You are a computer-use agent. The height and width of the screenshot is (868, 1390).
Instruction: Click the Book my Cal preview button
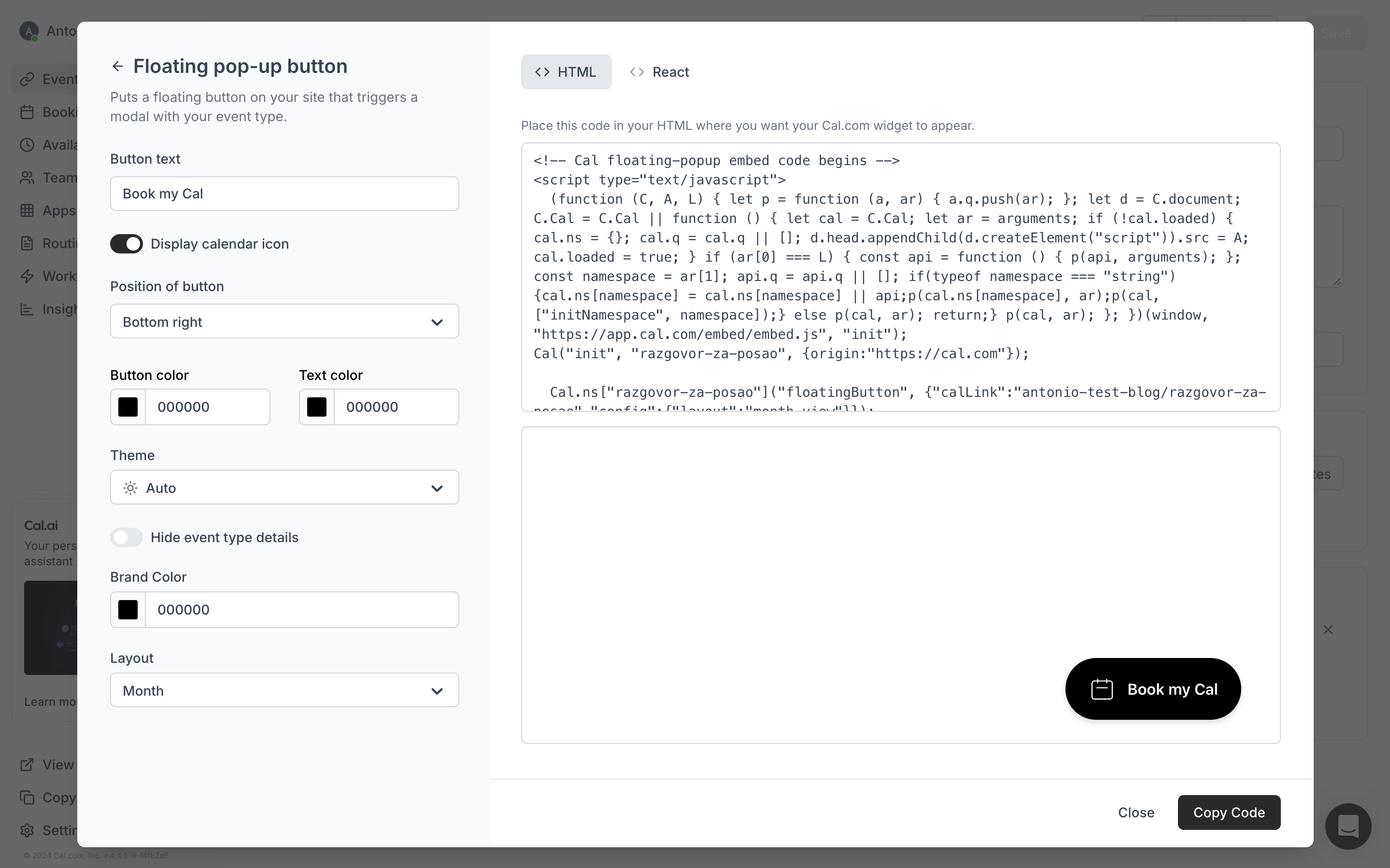[x=1152, y=689]
